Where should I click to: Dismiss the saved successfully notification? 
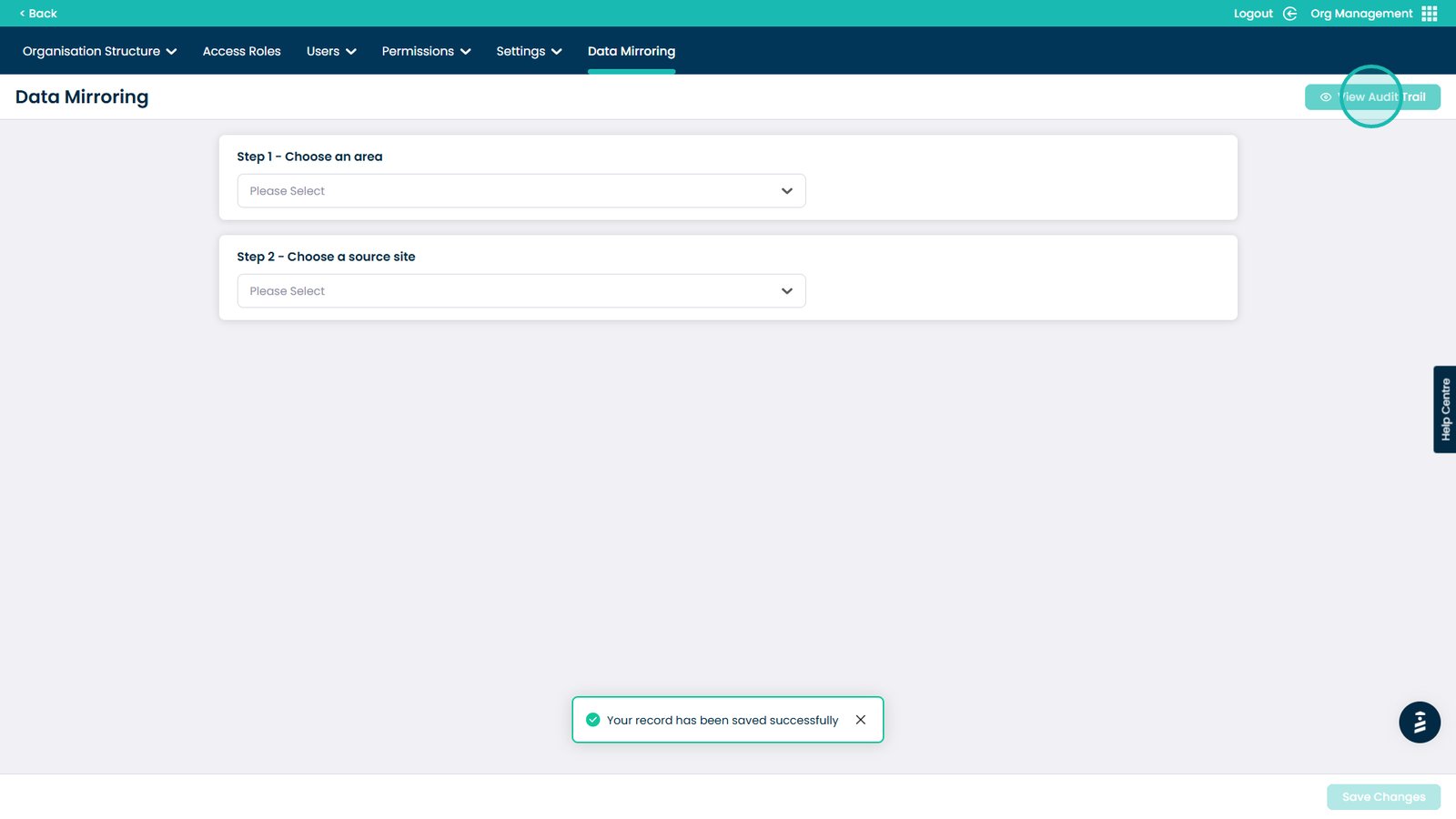click(x=860, y=720)
